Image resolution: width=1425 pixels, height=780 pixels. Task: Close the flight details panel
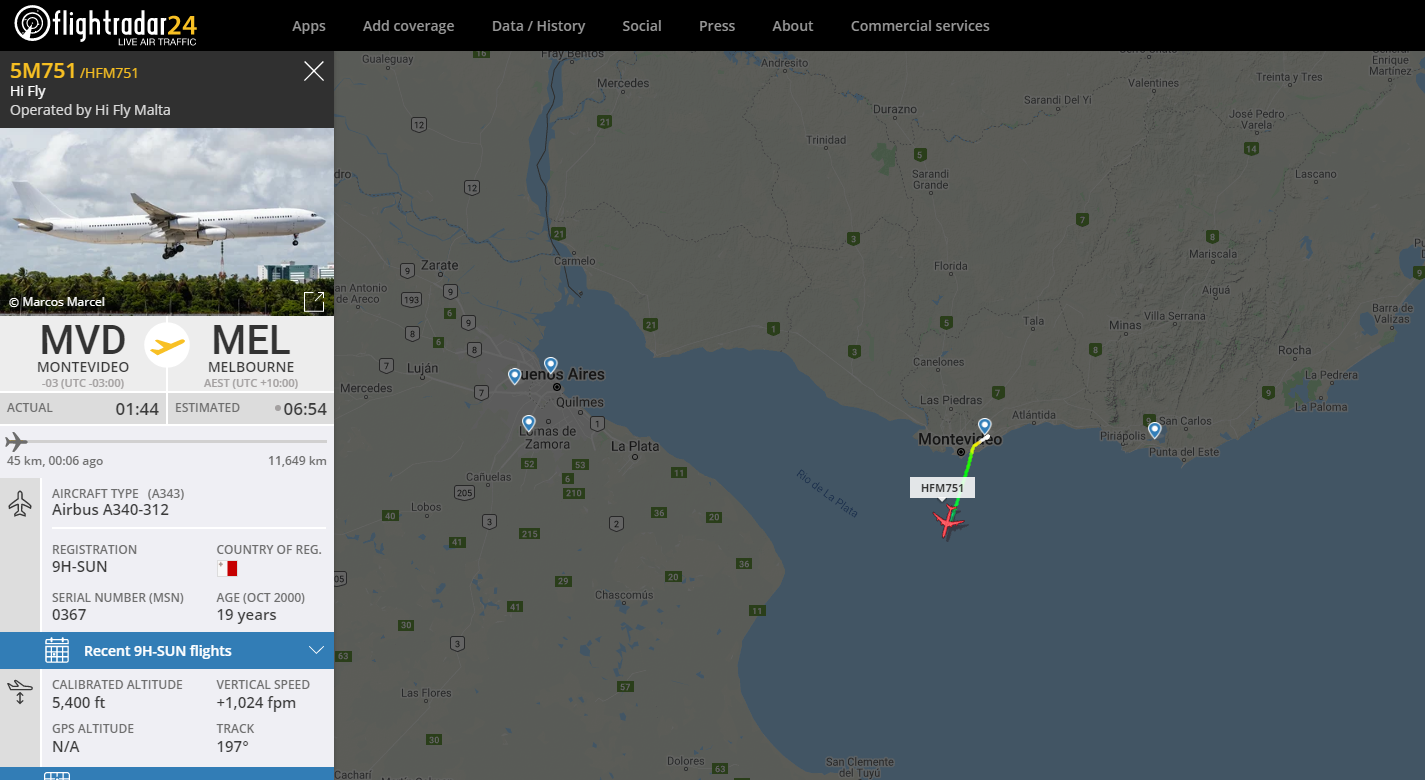(x=314, y=70)
